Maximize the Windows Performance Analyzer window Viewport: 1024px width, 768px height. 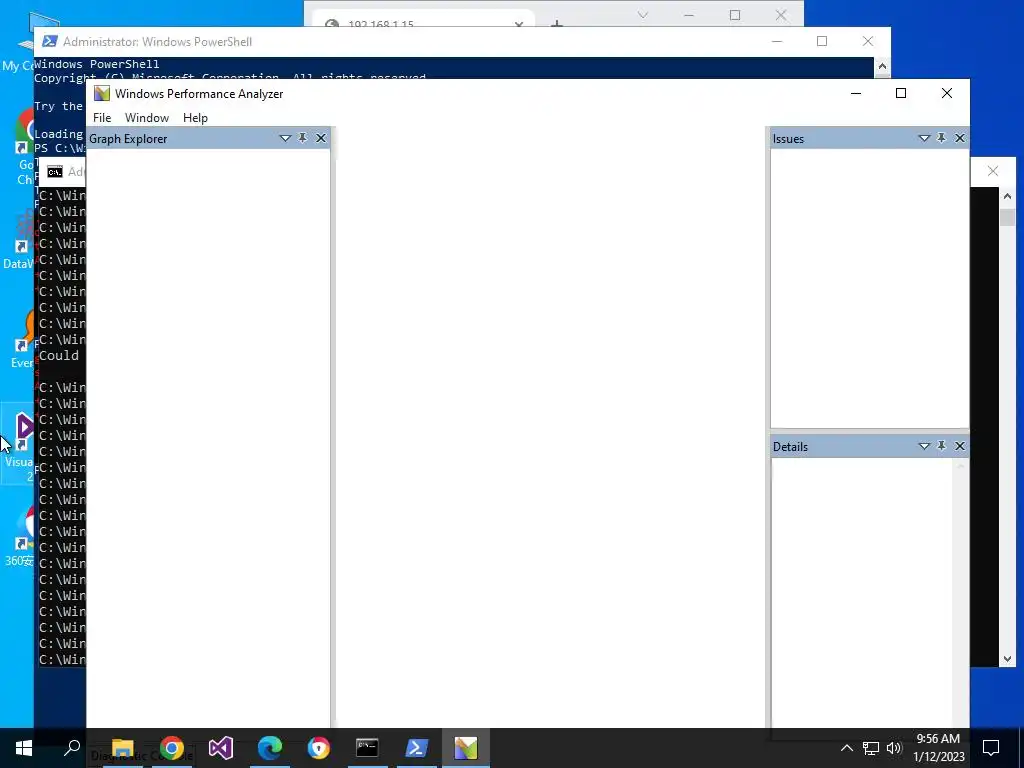(x=901, y=93)
